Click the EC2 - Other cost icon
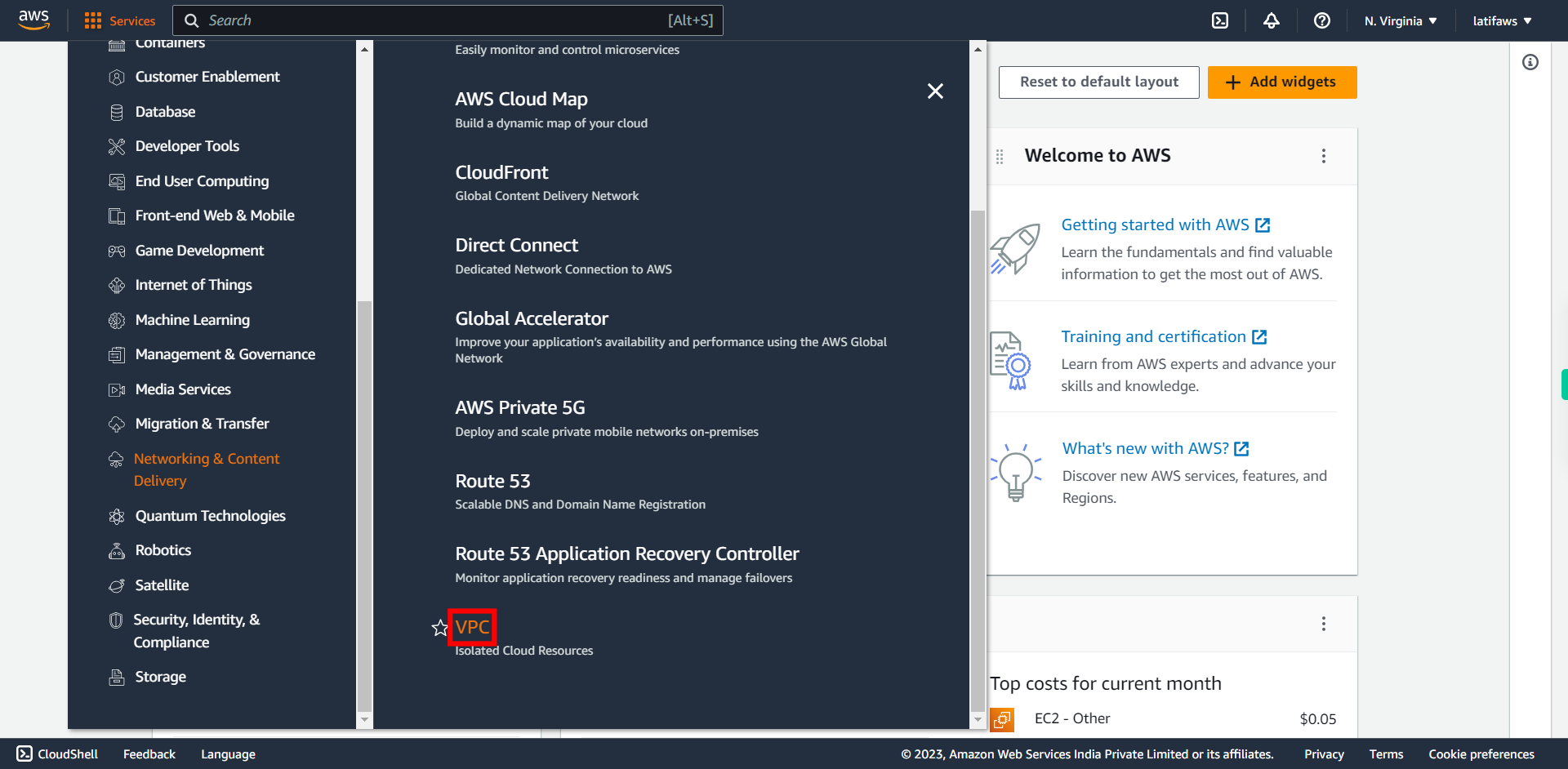The image size is (1568, 769). point(1002,719)
